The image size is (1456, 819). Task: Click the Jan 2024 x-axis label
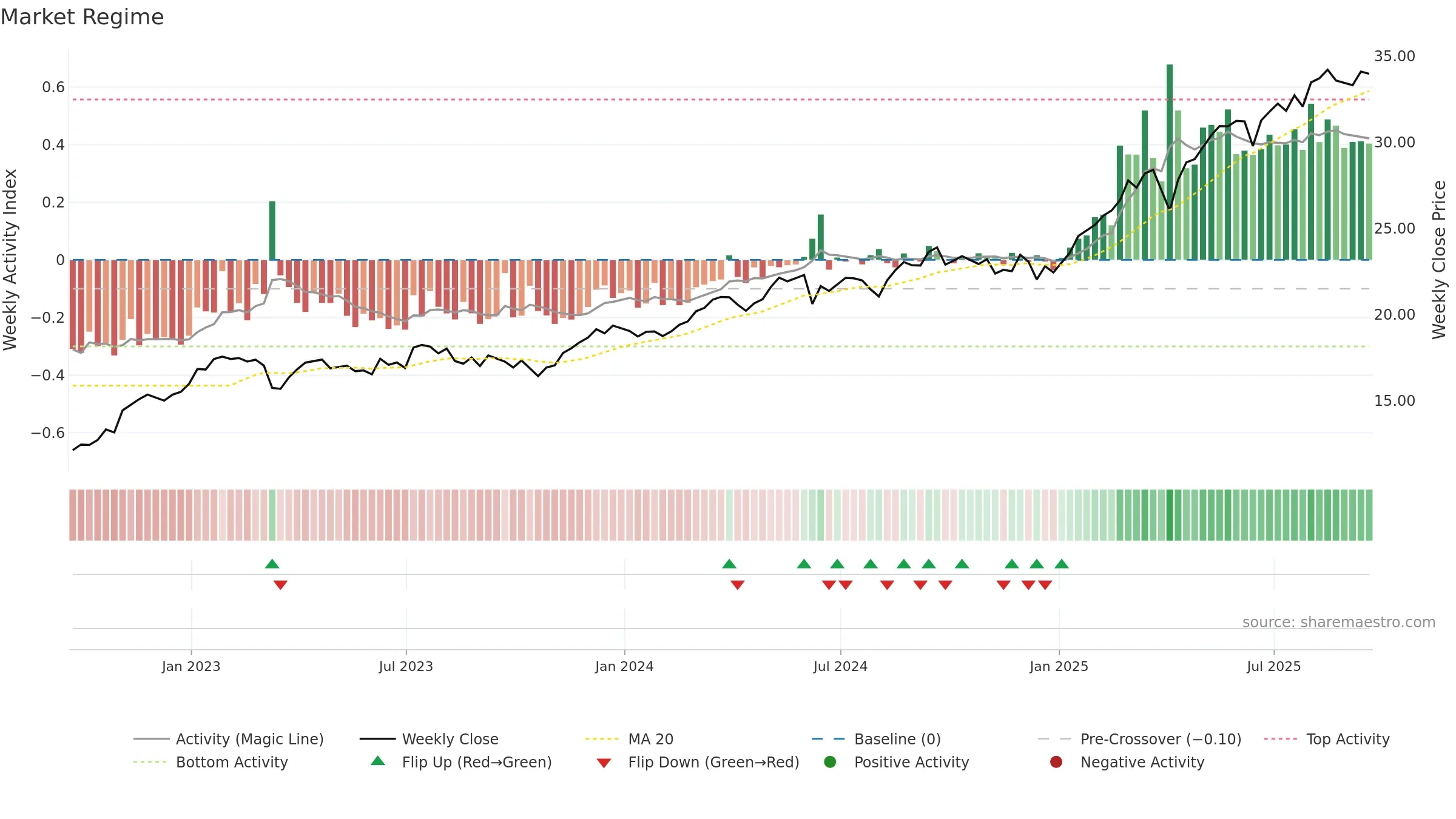[x=624, y=666]
